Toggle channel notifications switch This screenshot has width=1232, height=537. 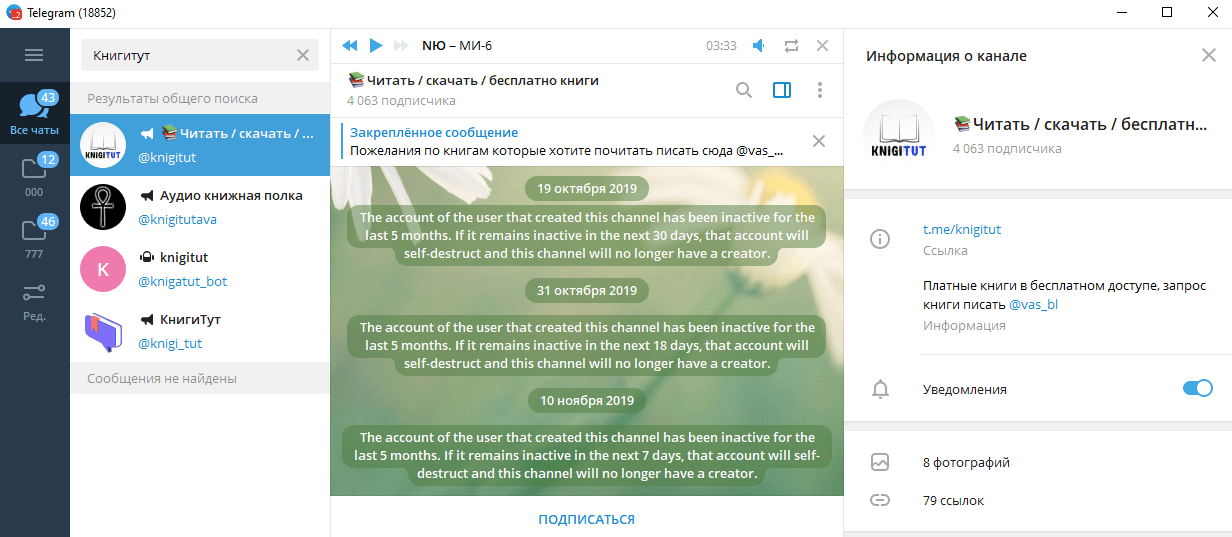click(1196, 389)
